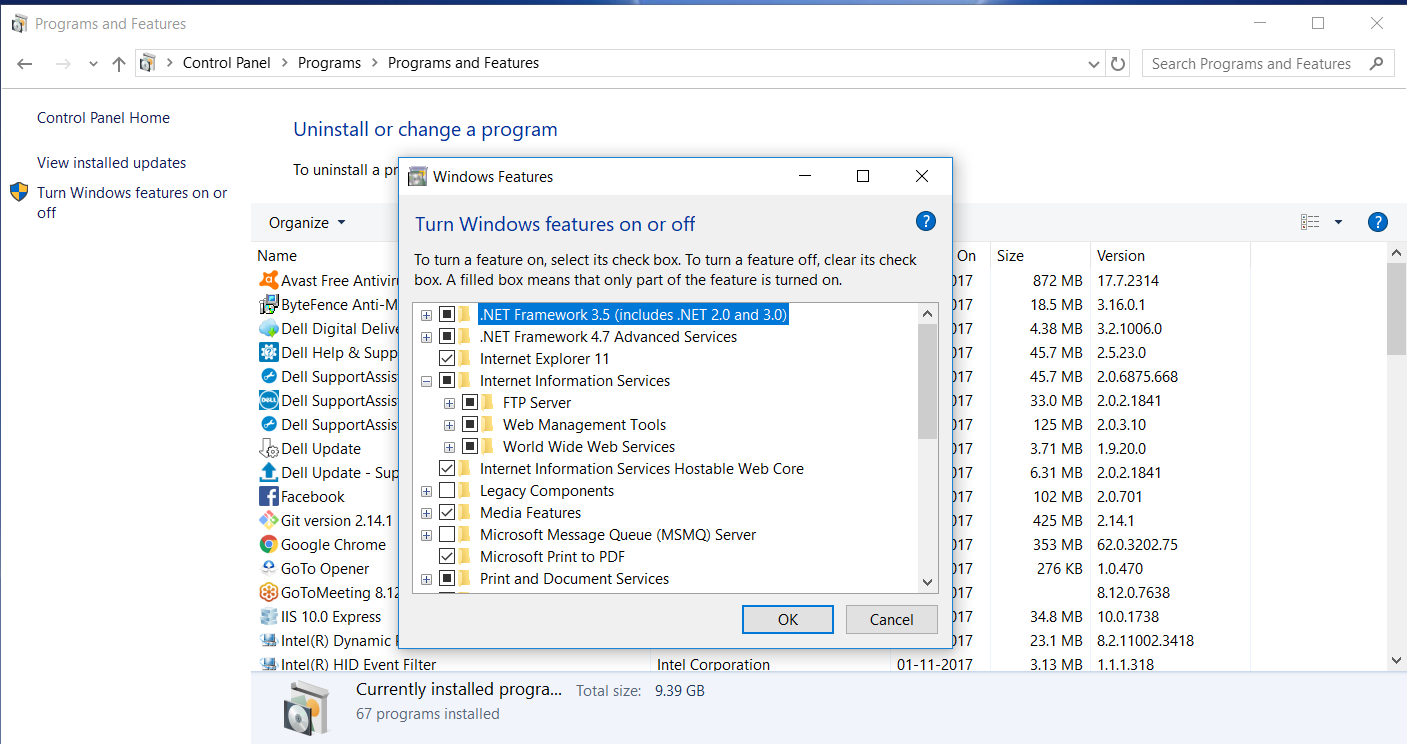Screen dimensions: 1407x744
Task: Click the Web Management Tools folder icon
Action: 487,425
